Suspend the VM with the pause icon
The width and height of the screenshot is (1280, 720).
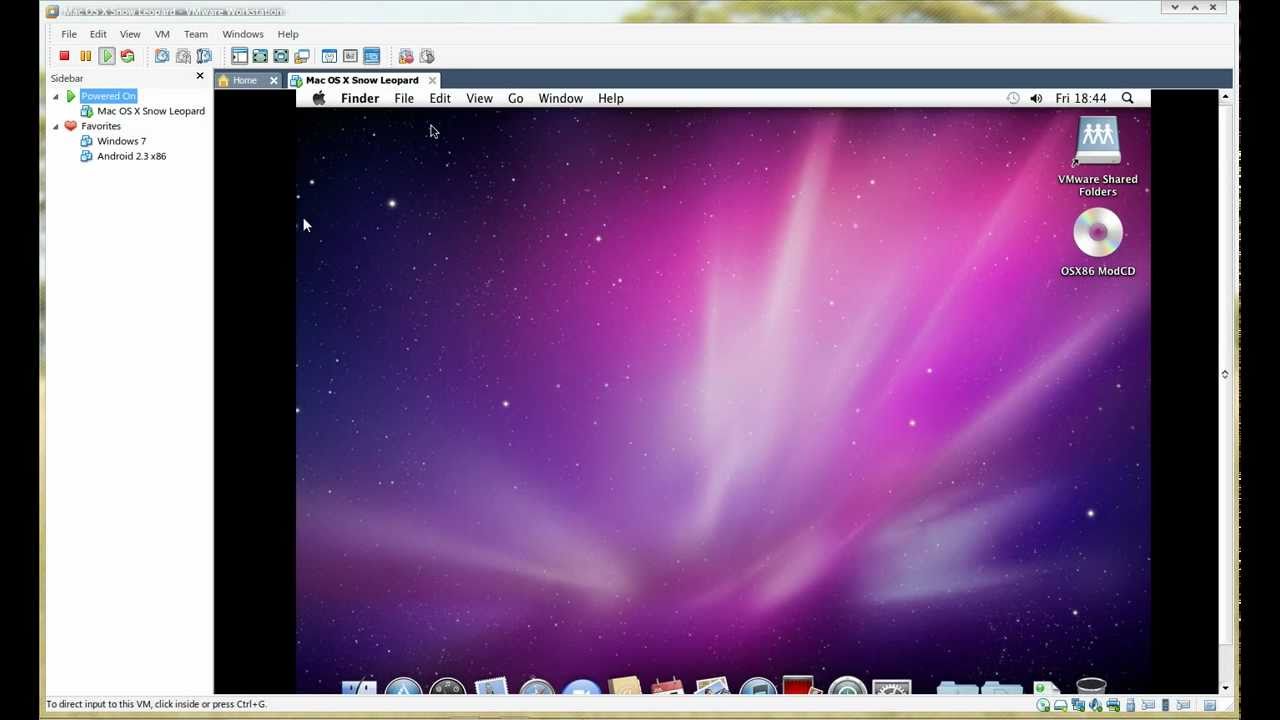coord(85,56)
